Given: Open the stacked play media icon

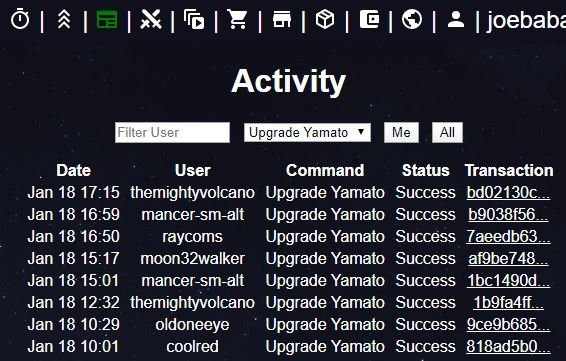Looking at the screenshot, I should 194,19.
